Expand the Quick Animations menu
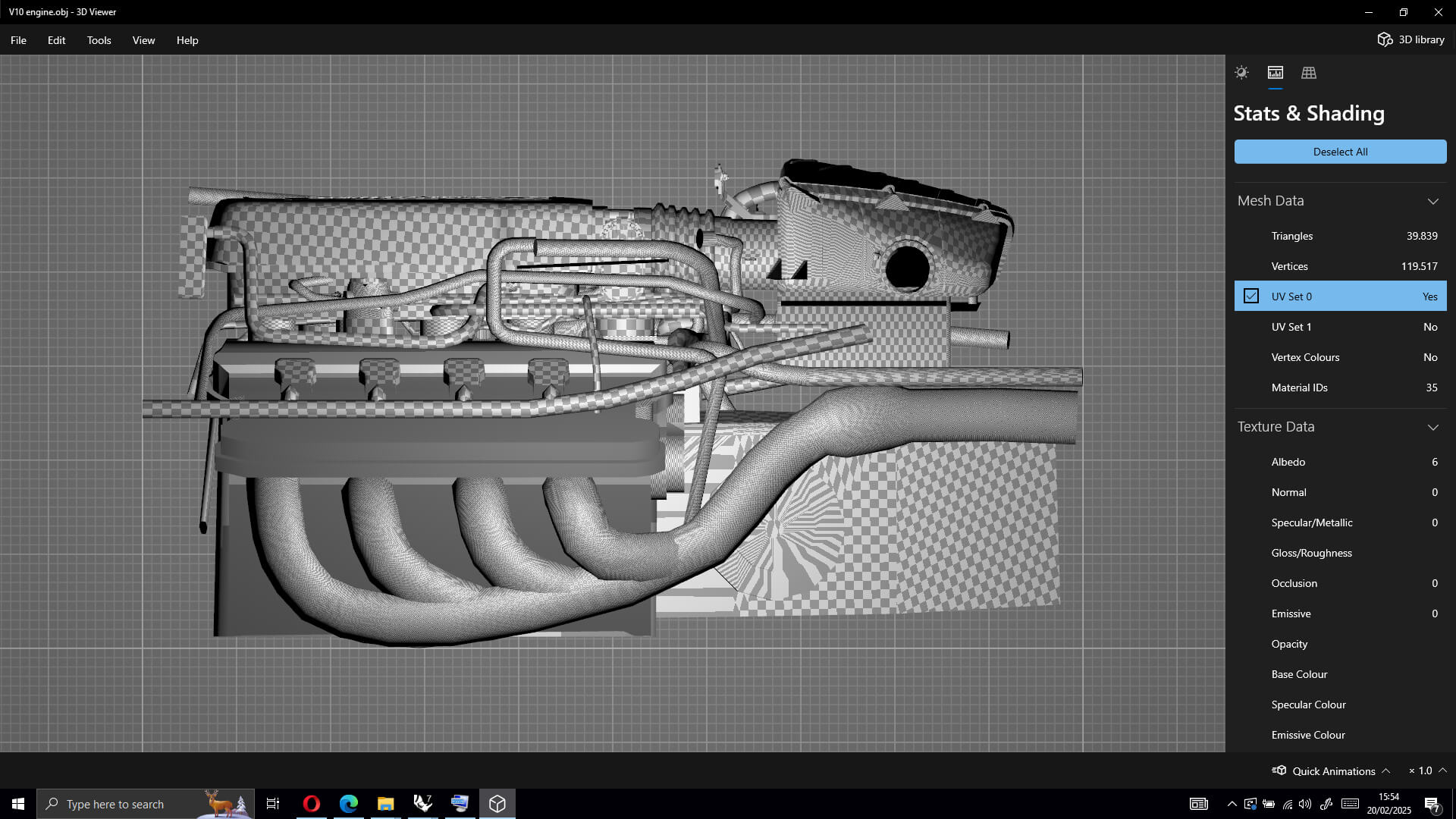The width and height of the screenshot is (1456, 819). pos(1331,770)
